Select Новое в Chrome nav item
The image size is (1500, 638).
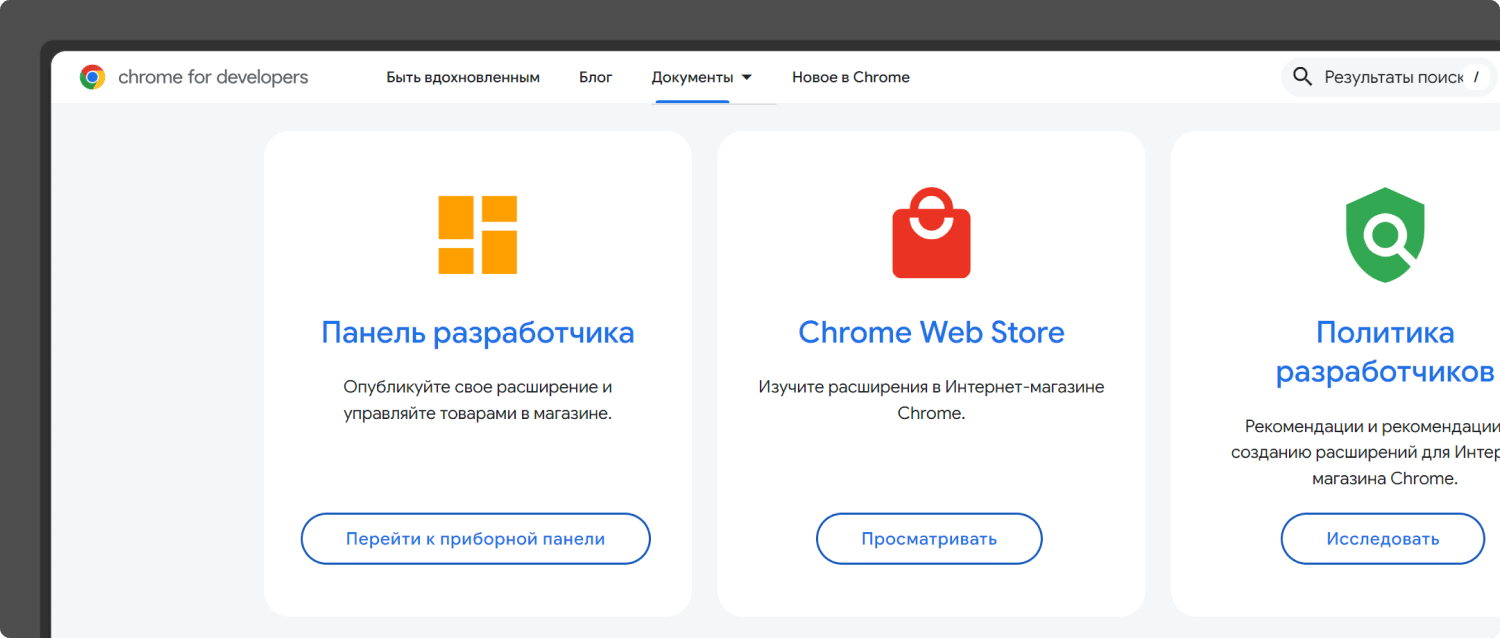[851, 77]
